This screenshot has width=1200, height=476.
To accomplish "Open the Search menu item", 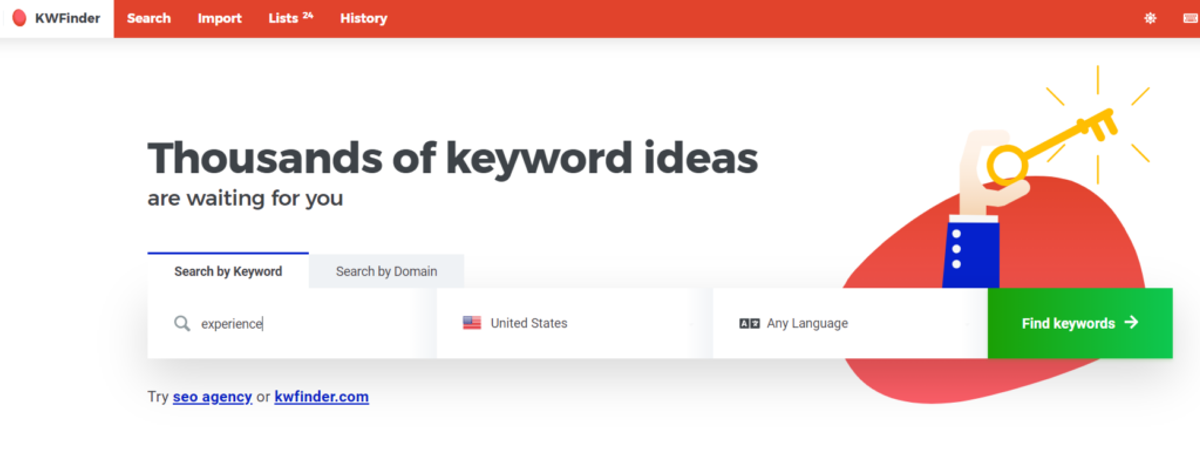I will pyautogui.click(x=149, y=18).
